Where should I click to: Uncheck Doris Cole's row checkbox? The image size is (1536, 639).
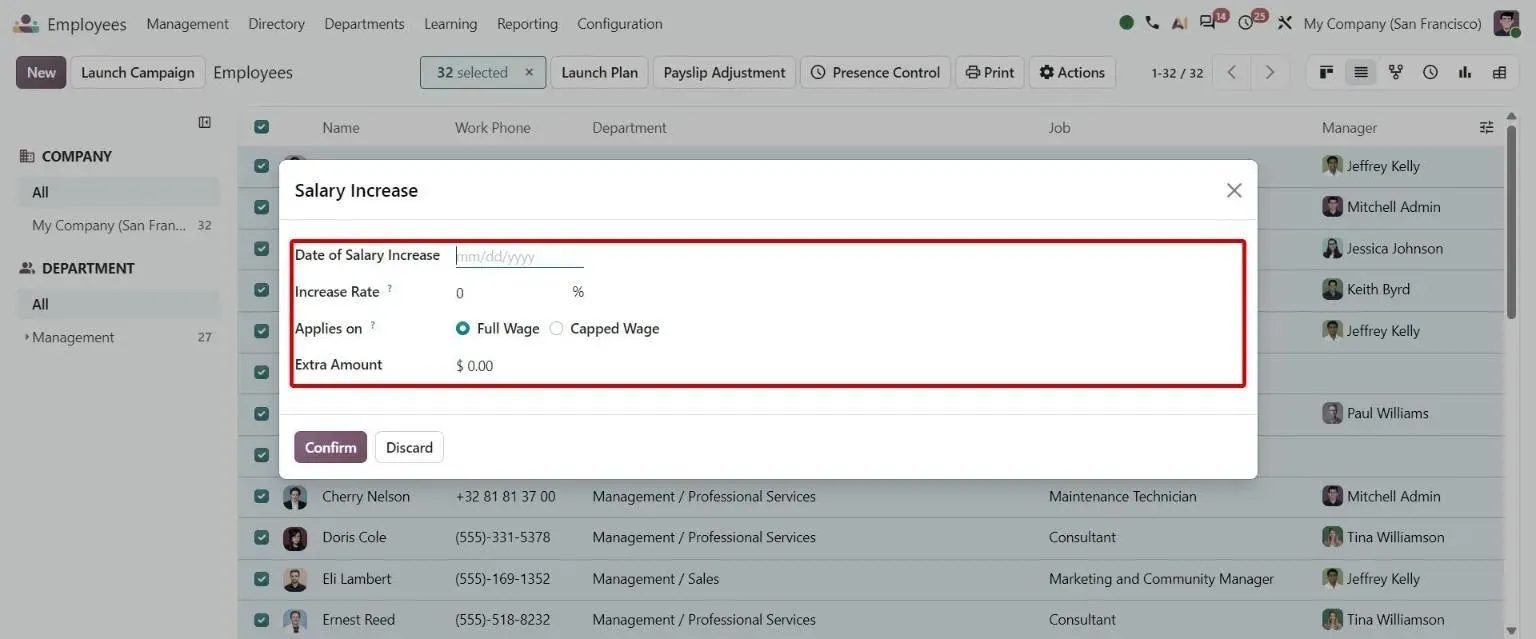point(261,537)
